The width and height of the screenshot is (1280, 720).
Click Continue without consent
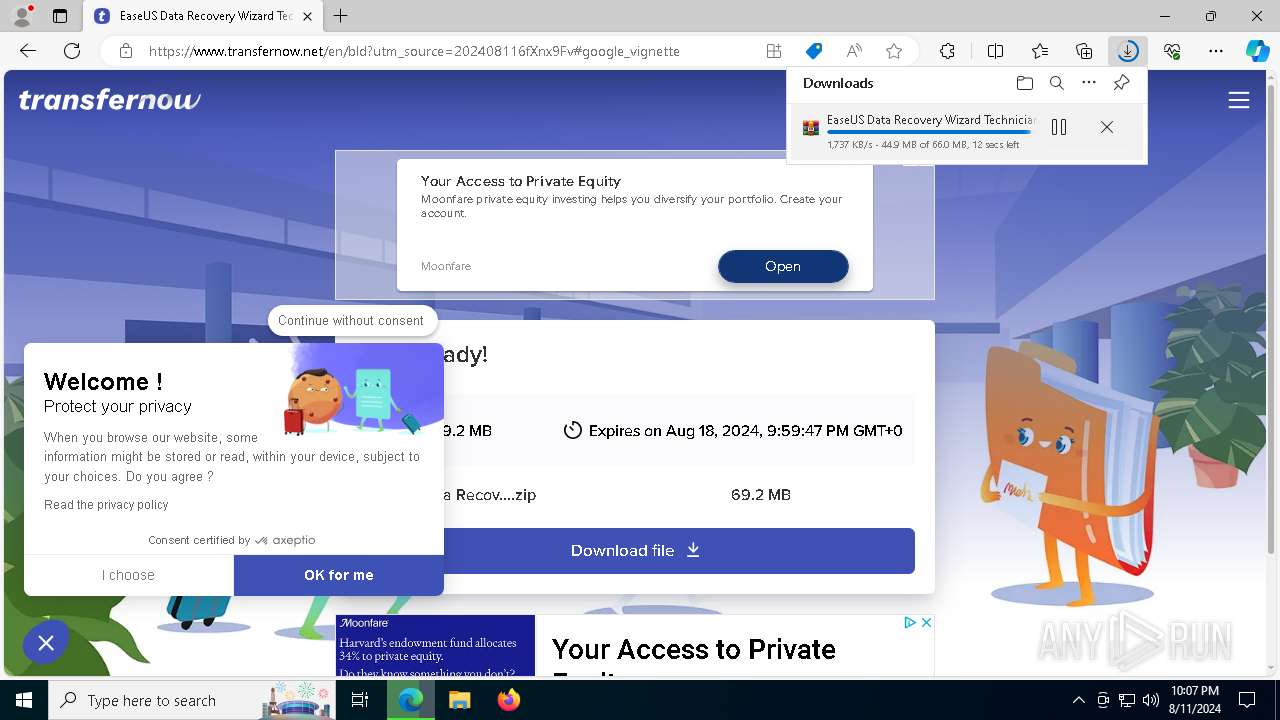pyautogui.click(x=351, y=320)
